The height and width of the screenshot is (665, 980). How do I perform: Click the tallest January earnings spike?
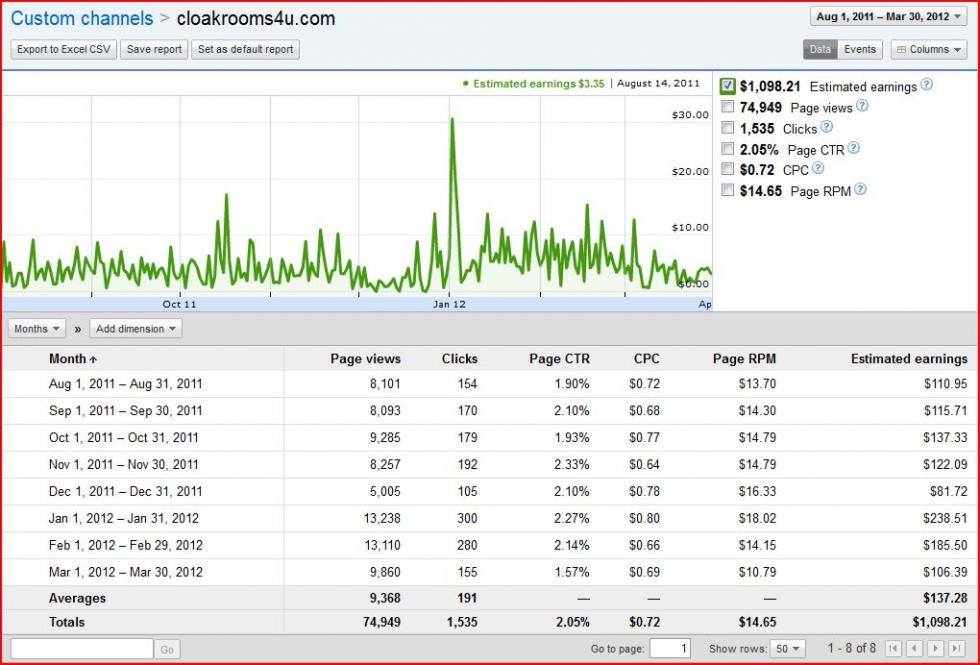(x=452, y=120)
